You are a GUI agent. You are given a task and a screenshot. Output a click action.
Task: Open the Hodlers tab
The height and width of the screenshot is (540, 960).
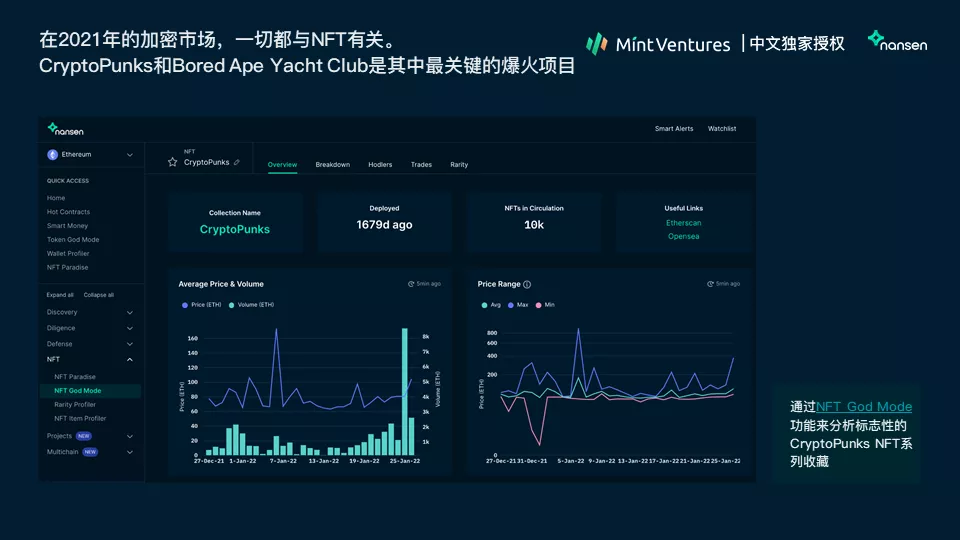[380, 165]
